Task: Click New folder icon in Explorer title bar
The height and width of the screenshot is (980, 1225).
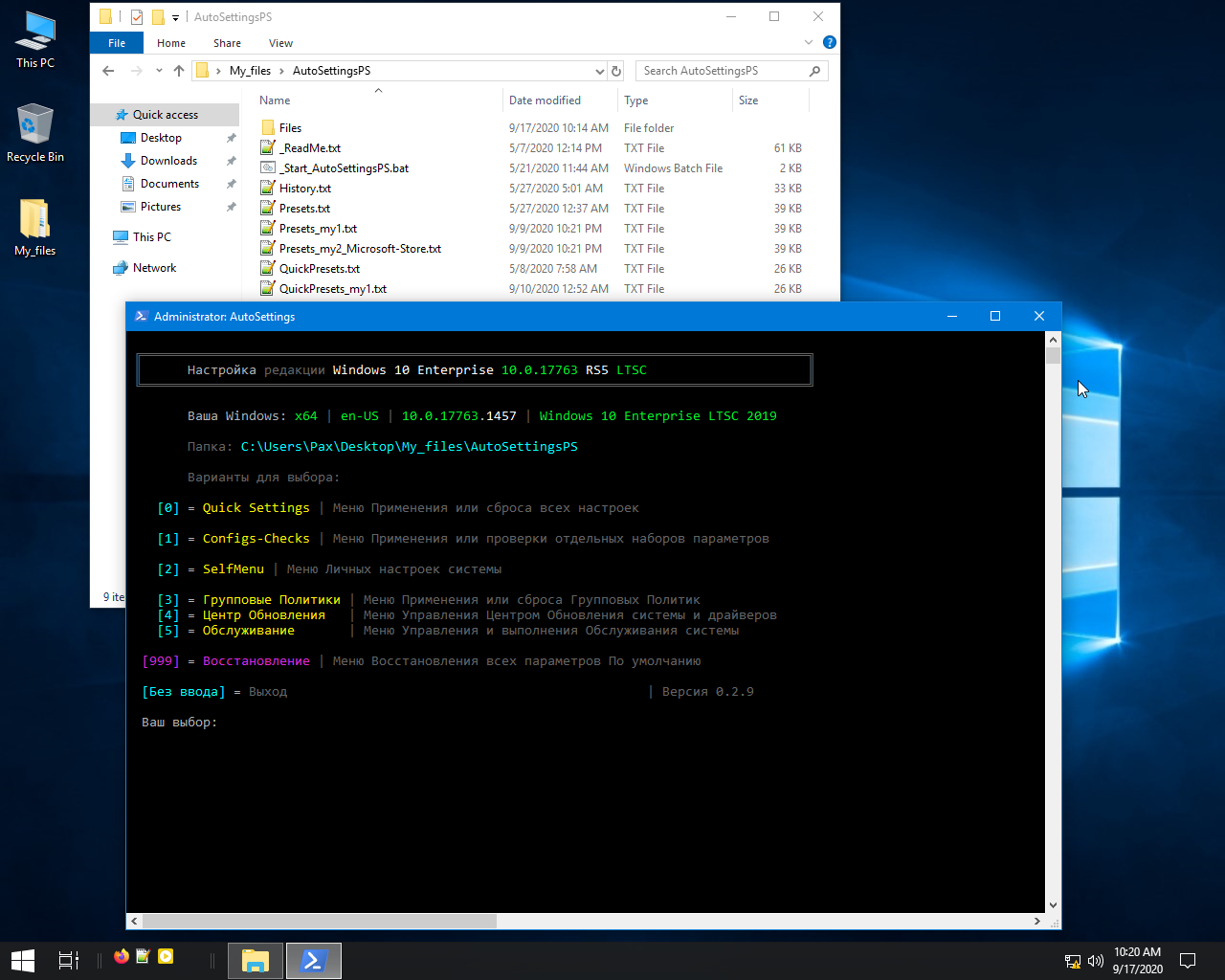Action: pyautogui.click(x=158, y=16)
